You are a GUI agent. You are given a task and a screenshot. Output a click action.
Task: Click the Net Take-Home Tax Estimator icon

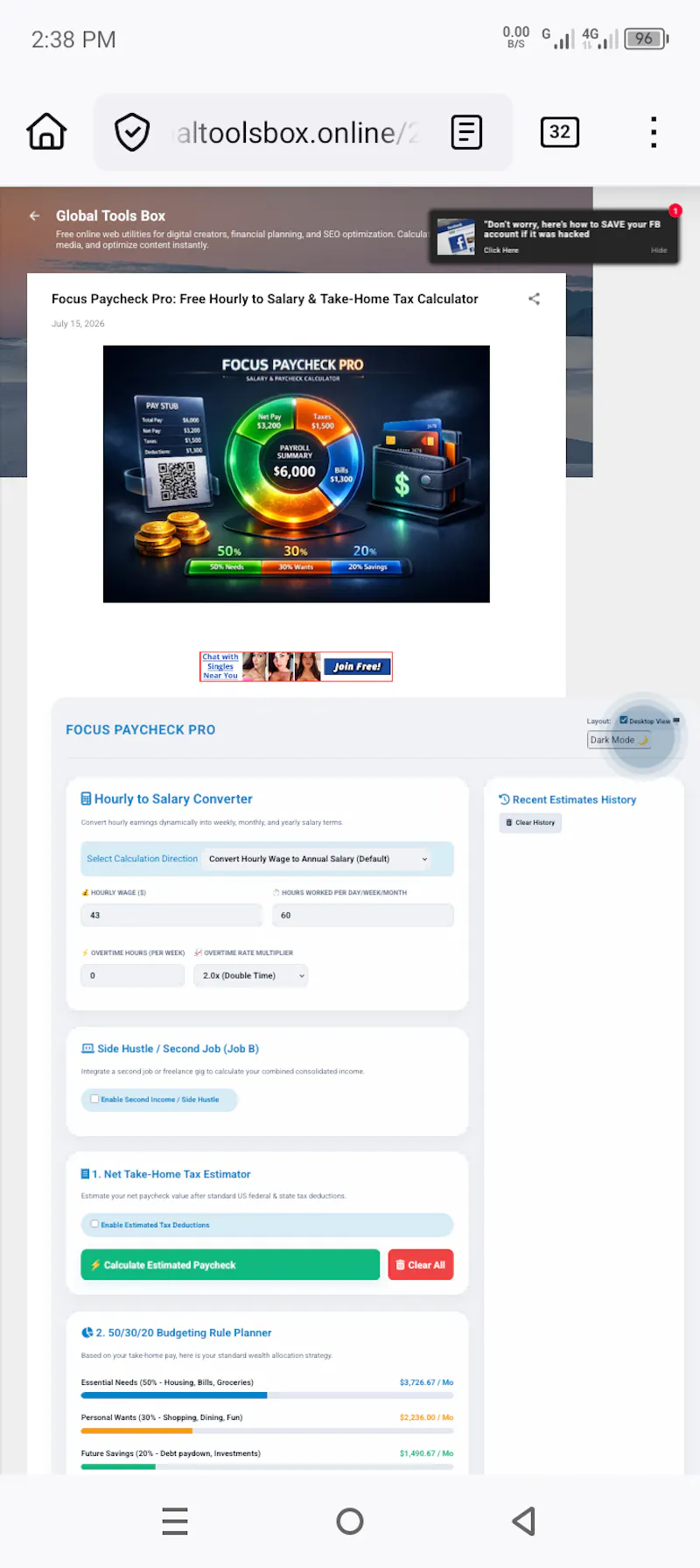tap(85, 1174)
